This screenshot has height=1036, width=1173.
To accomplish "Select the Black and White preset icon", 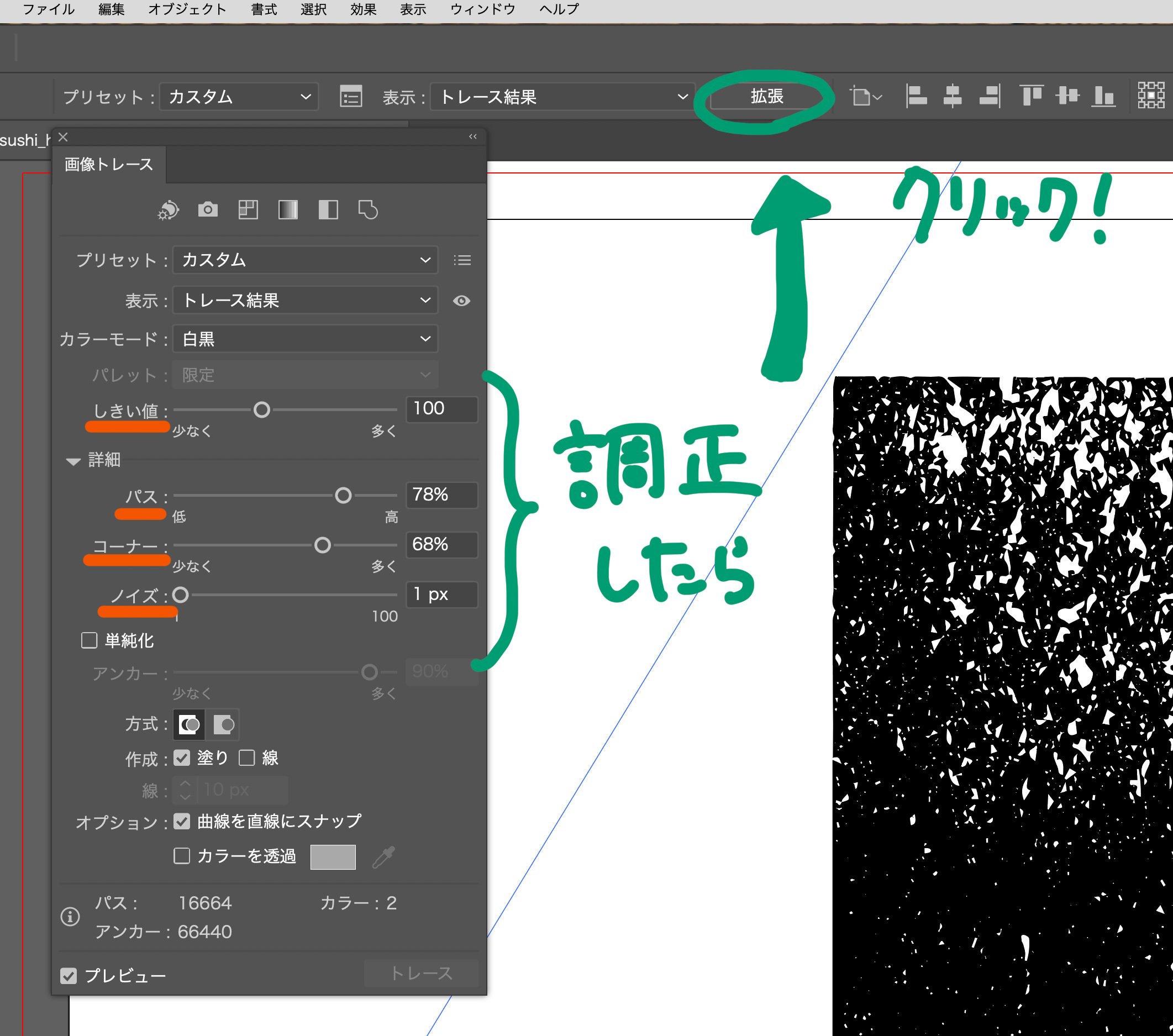I will (x=328, y=209).
